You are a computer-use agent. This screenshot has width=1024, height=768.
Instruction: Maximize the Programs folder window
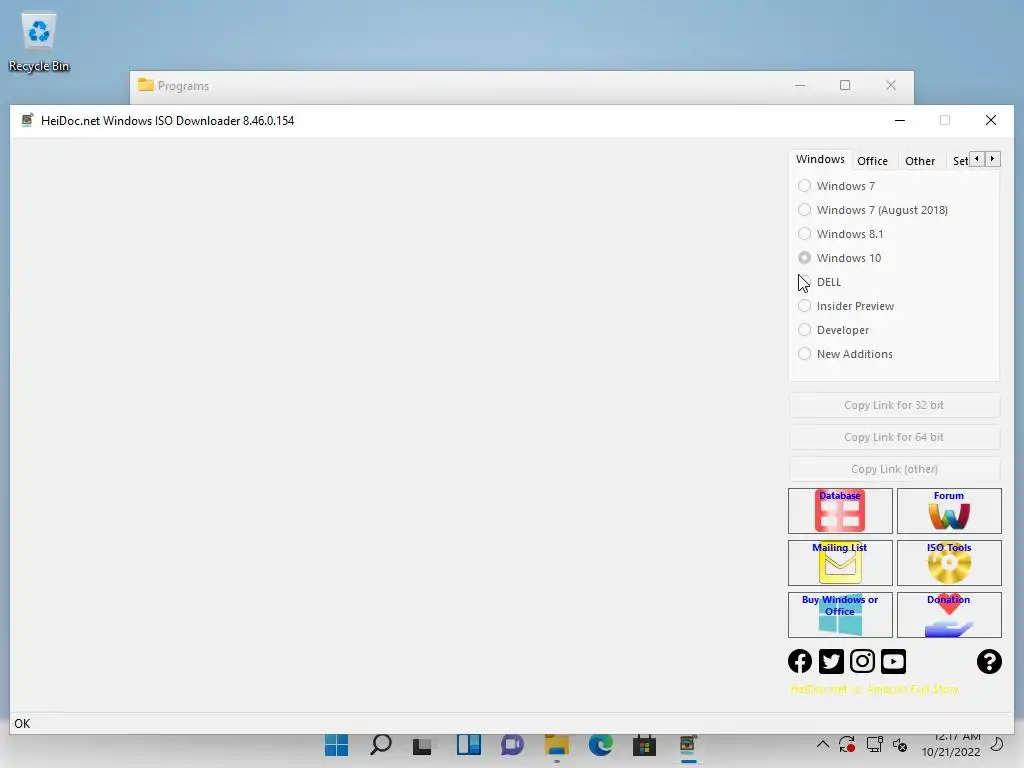(x=845, y=86)
